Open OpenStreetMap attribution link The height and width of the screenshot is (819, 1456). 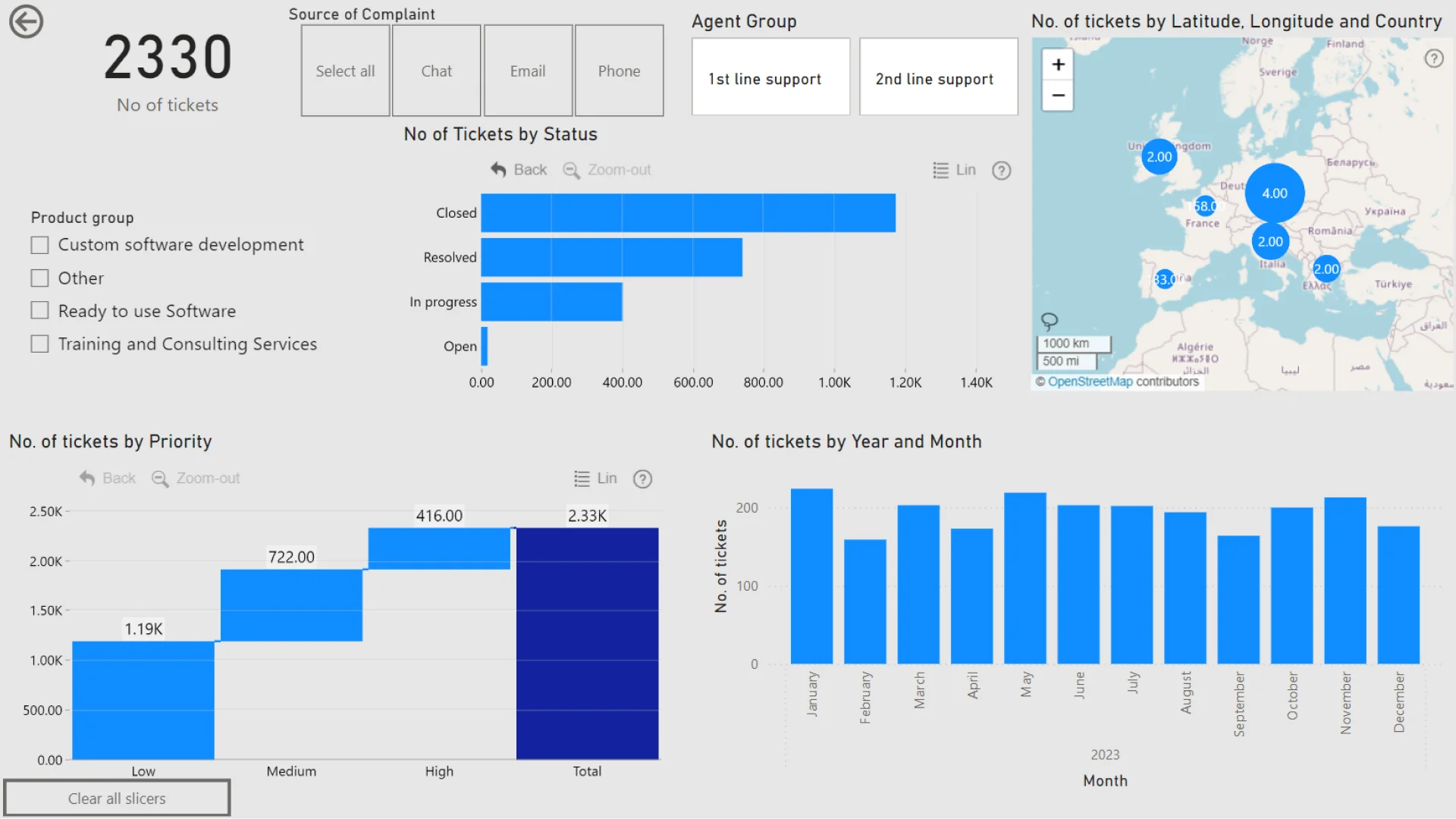click(1090, 382)
